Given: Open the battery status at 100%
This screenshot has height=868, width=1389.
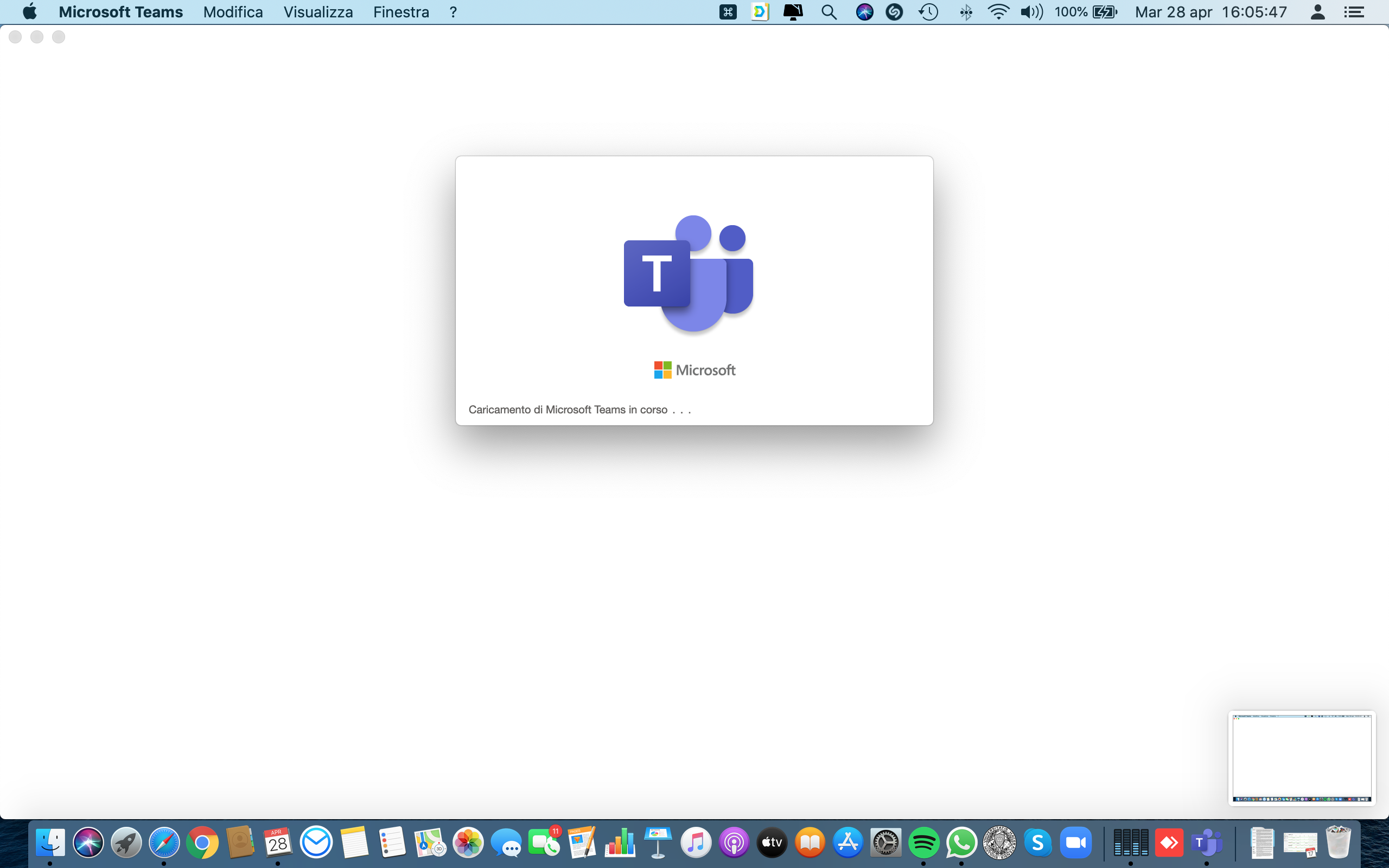Looking at the screenshot, I should pyautogui.click(x=1086, y=12).
